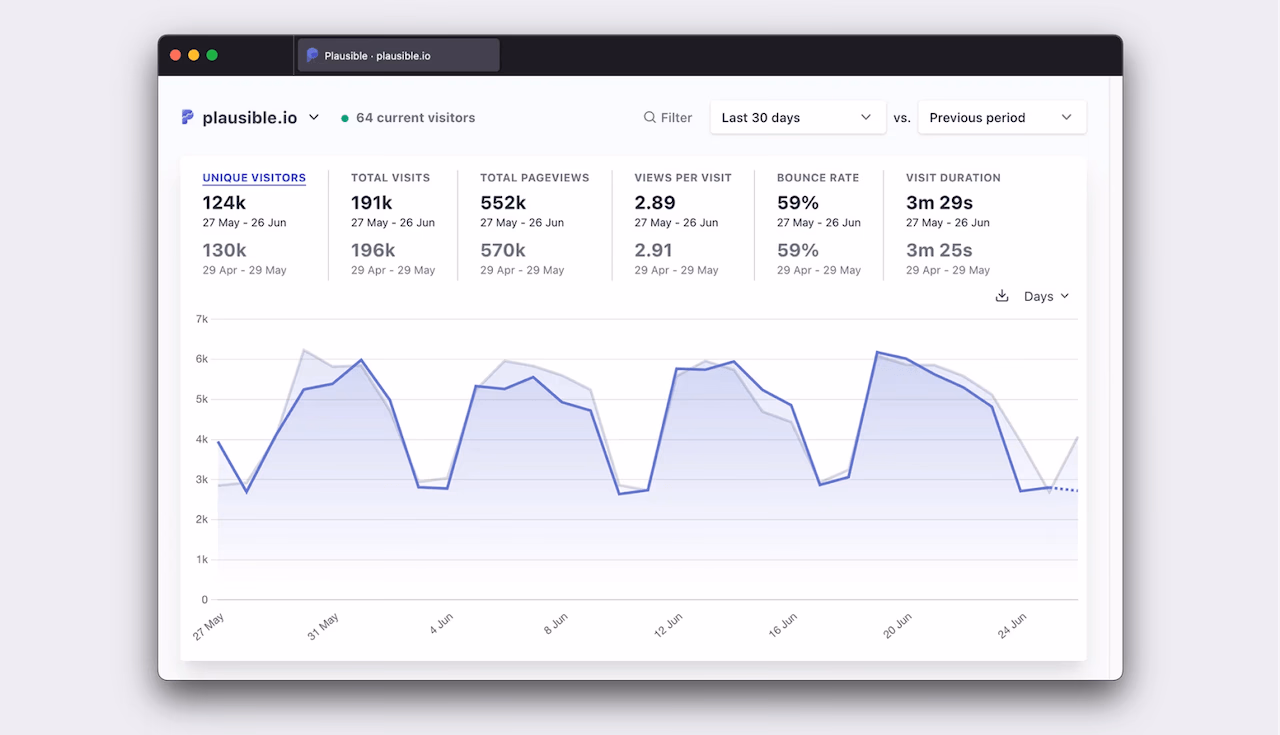This screenshot has width=1280, height=735.
Task: Show the Visit Duration metric
Action: pos(953,178)
